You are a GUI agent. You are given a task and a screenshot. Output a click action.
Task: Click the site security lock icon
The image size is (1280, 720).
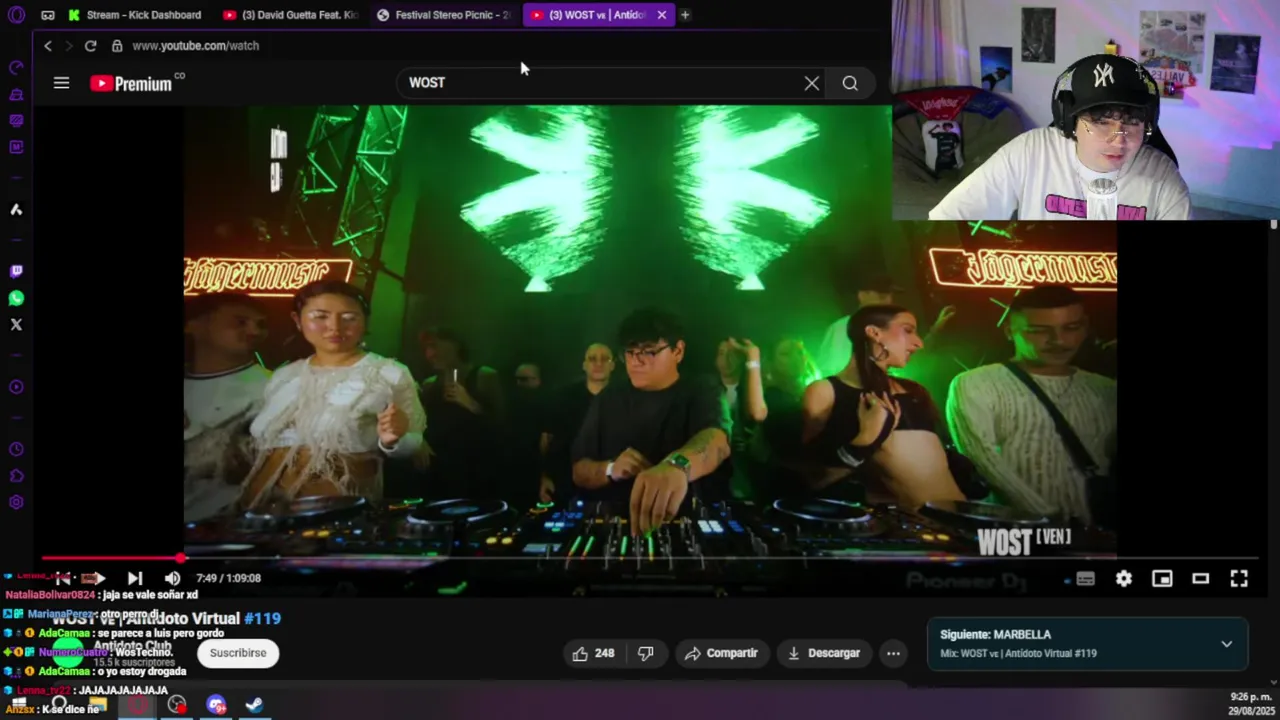[x=117, y=46]
